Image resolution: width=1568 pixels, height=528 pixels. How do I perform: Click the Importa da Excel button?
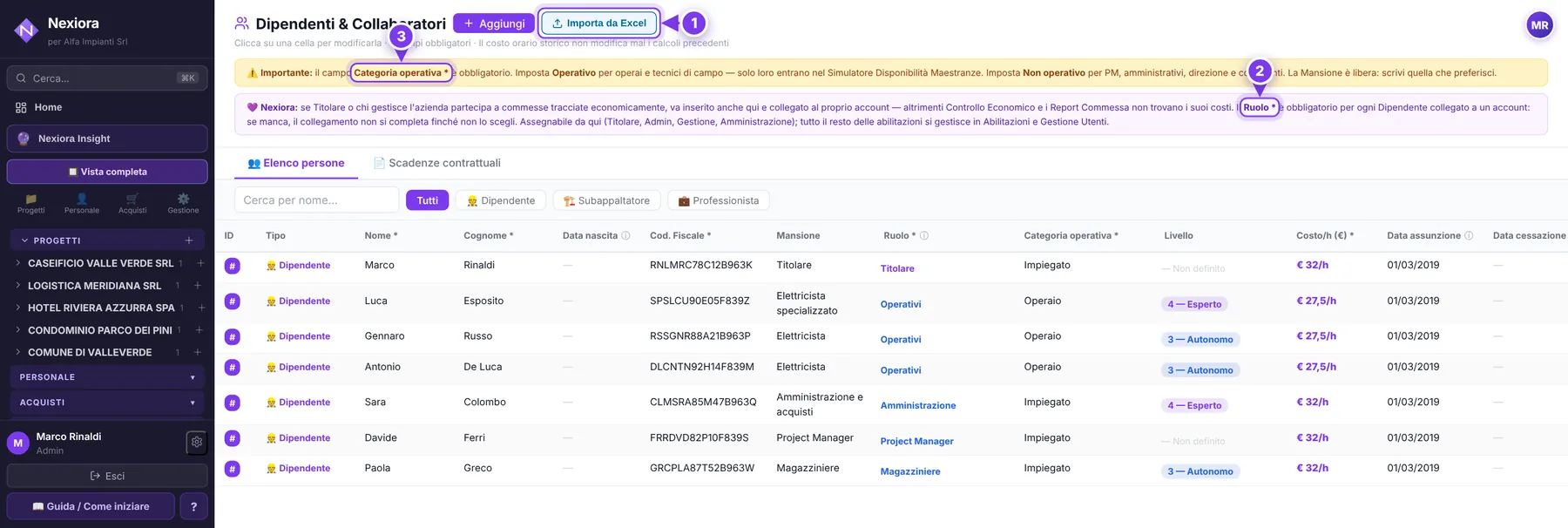pos(599,24)
